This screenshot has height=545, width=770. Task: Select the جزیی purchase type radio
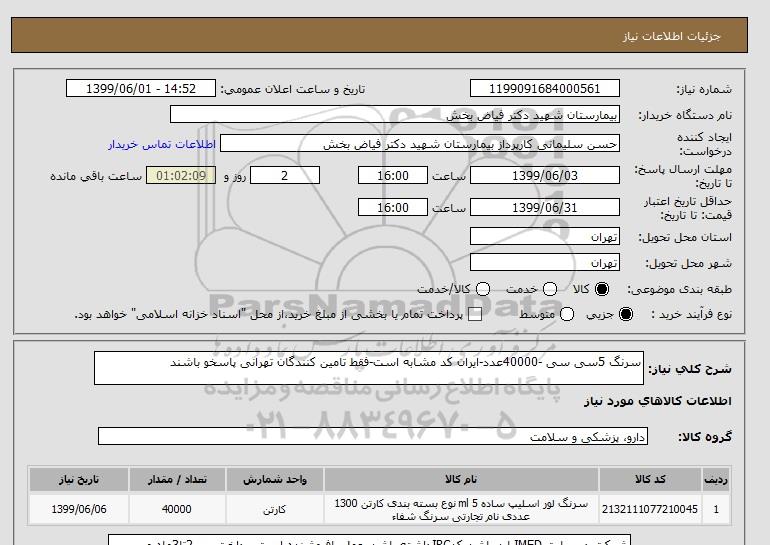[x=626, y=314]
